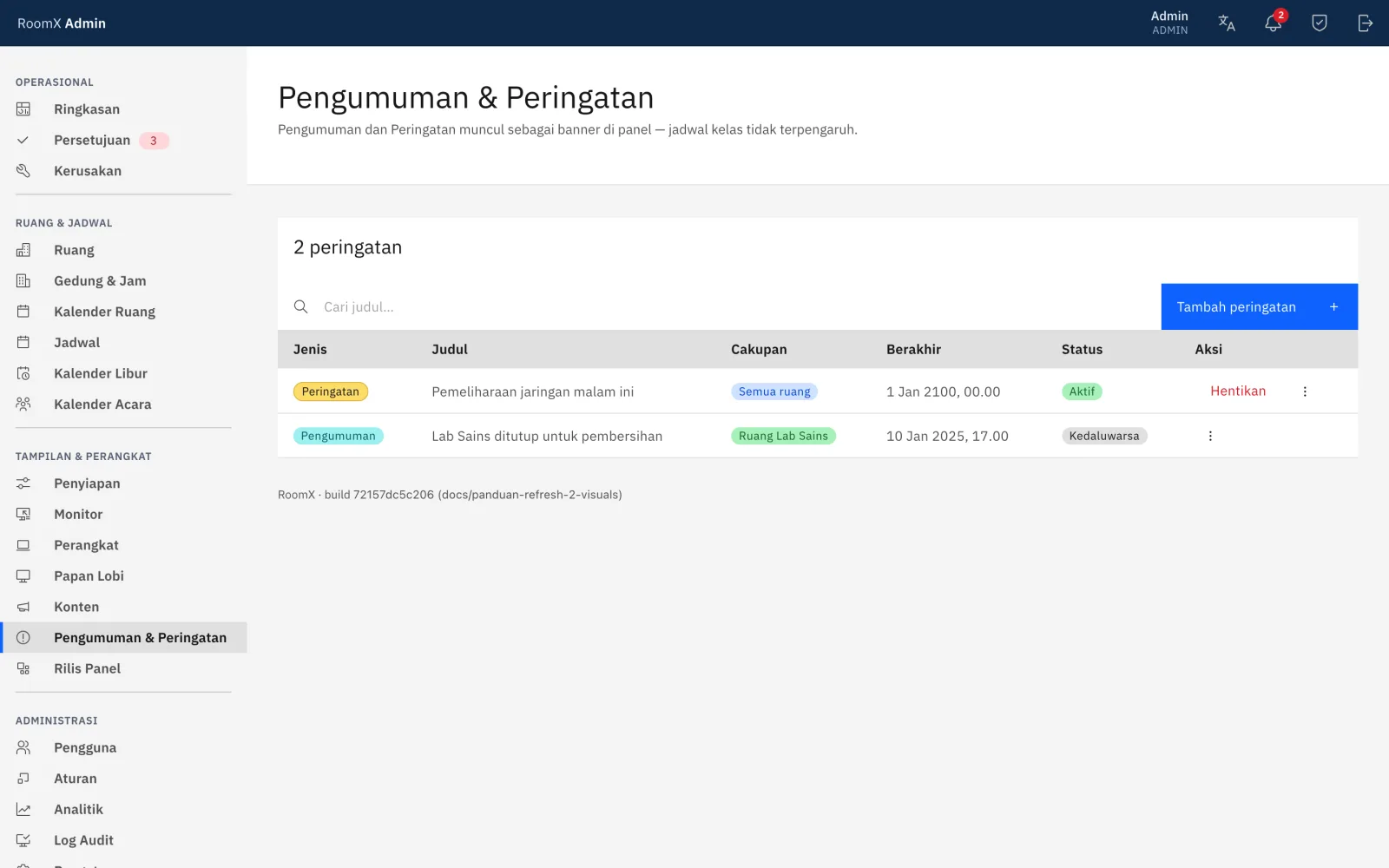Viewport: 1389px width, 868px height.
Task: Click the Kalender Acara people icon
Action: (x=23, y=404)
